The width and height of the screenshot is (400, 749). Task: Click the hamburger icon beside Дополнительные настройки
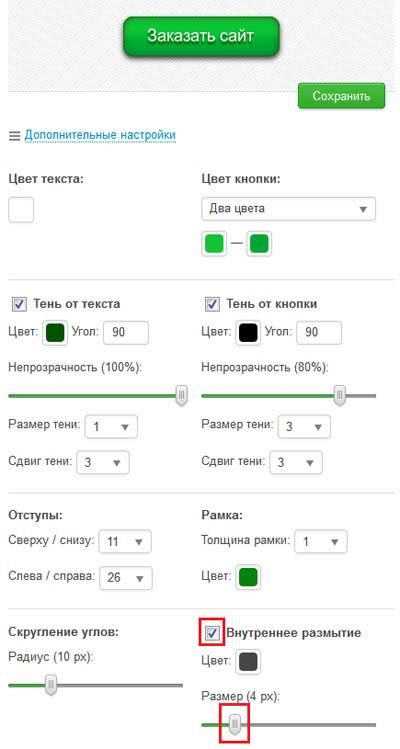[14, 136]
